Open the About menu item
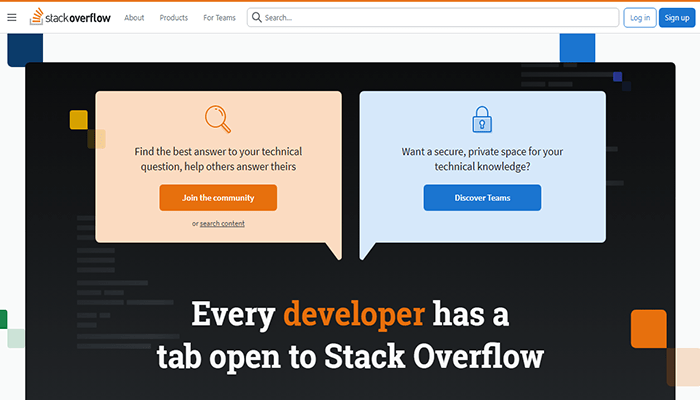 click(x=134, y=18)
